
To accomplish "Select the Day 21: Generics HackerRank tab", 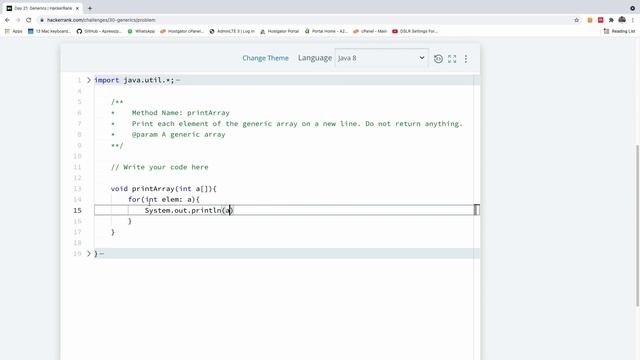I will (42, 8).
